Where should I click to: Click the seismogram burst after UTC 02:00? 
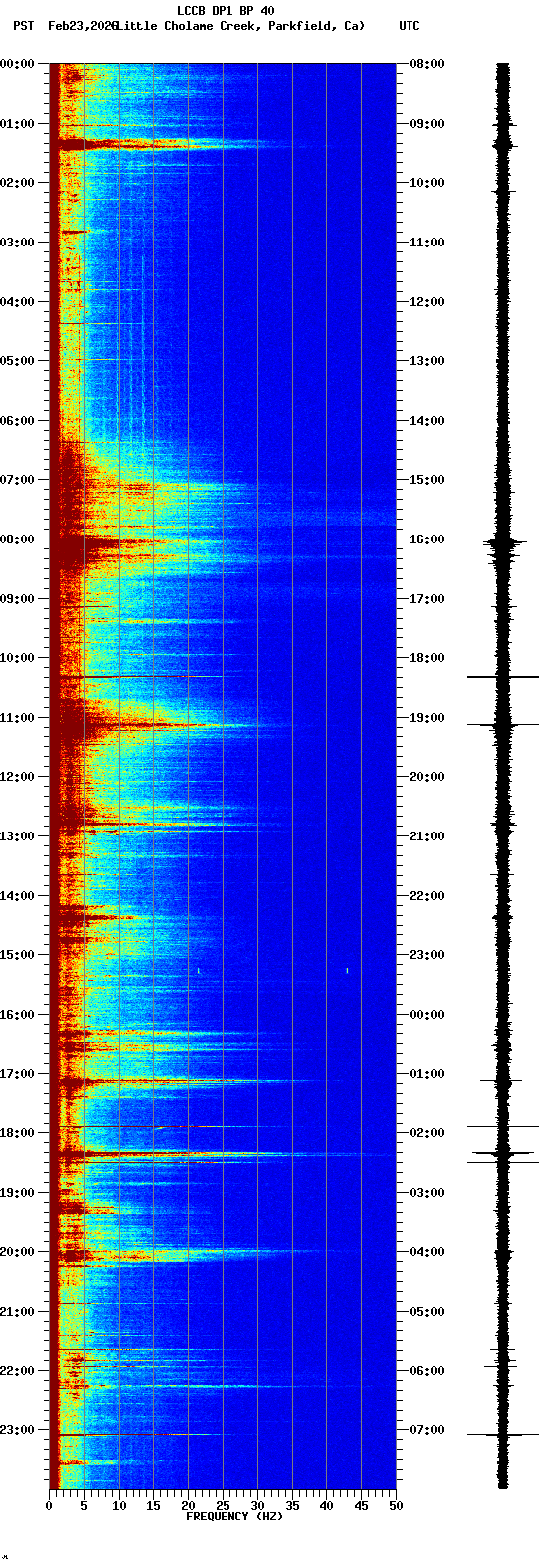pyautogui.click(x=503, y=1153)
